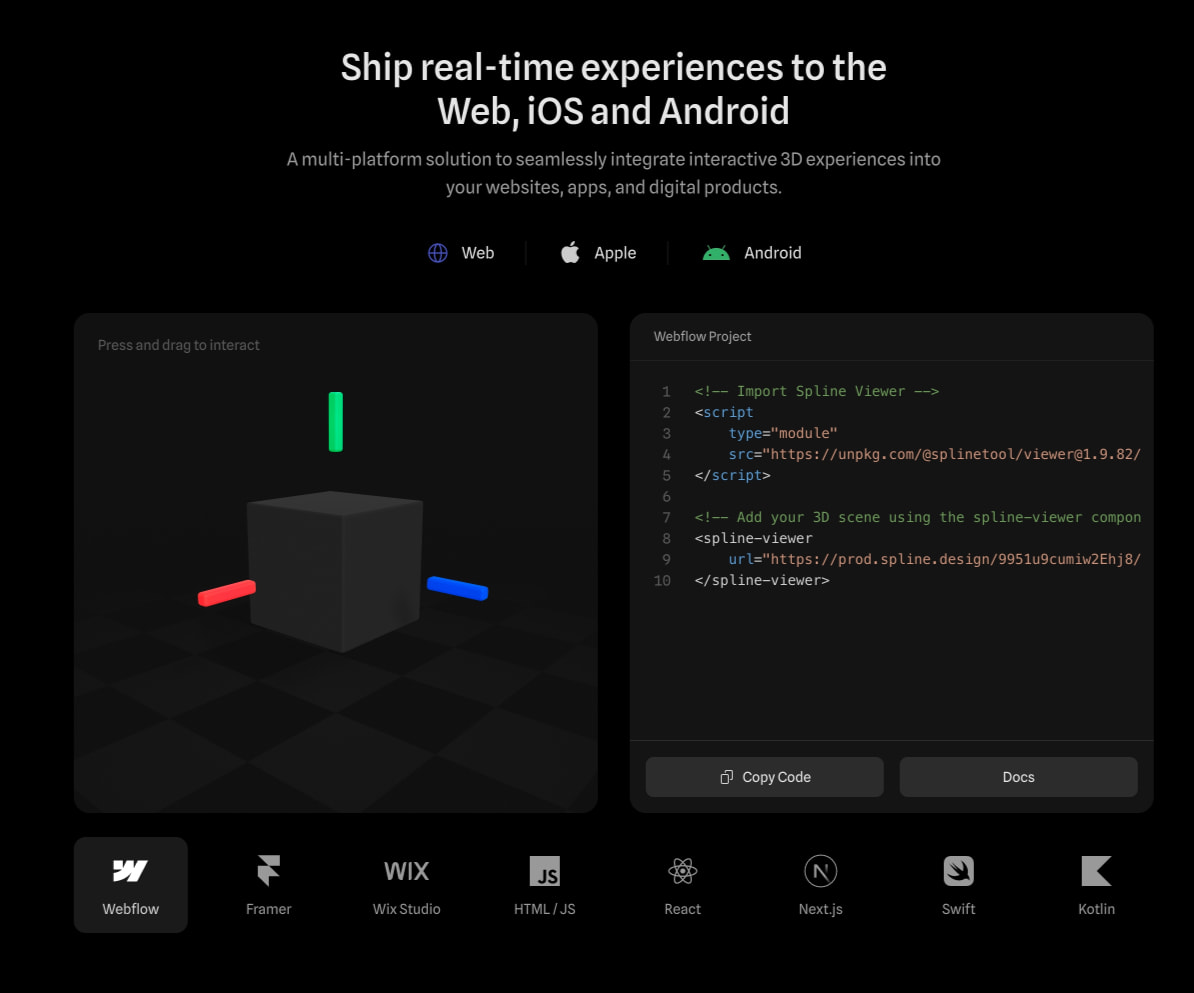The image size is (1194, 993).
Task: Click the Apple logo icon
Action: pos(570,252)
